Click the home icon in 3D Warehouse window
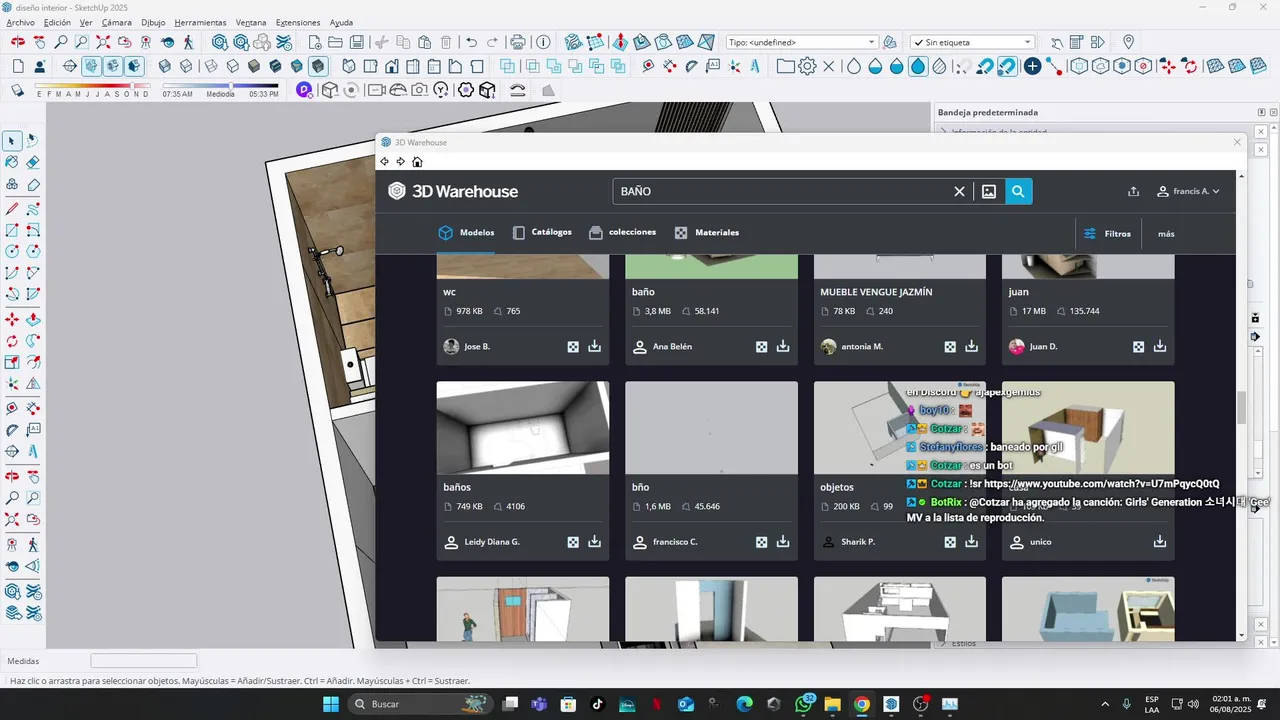The width and height of the screenshot is (1280, 720). 417,162
